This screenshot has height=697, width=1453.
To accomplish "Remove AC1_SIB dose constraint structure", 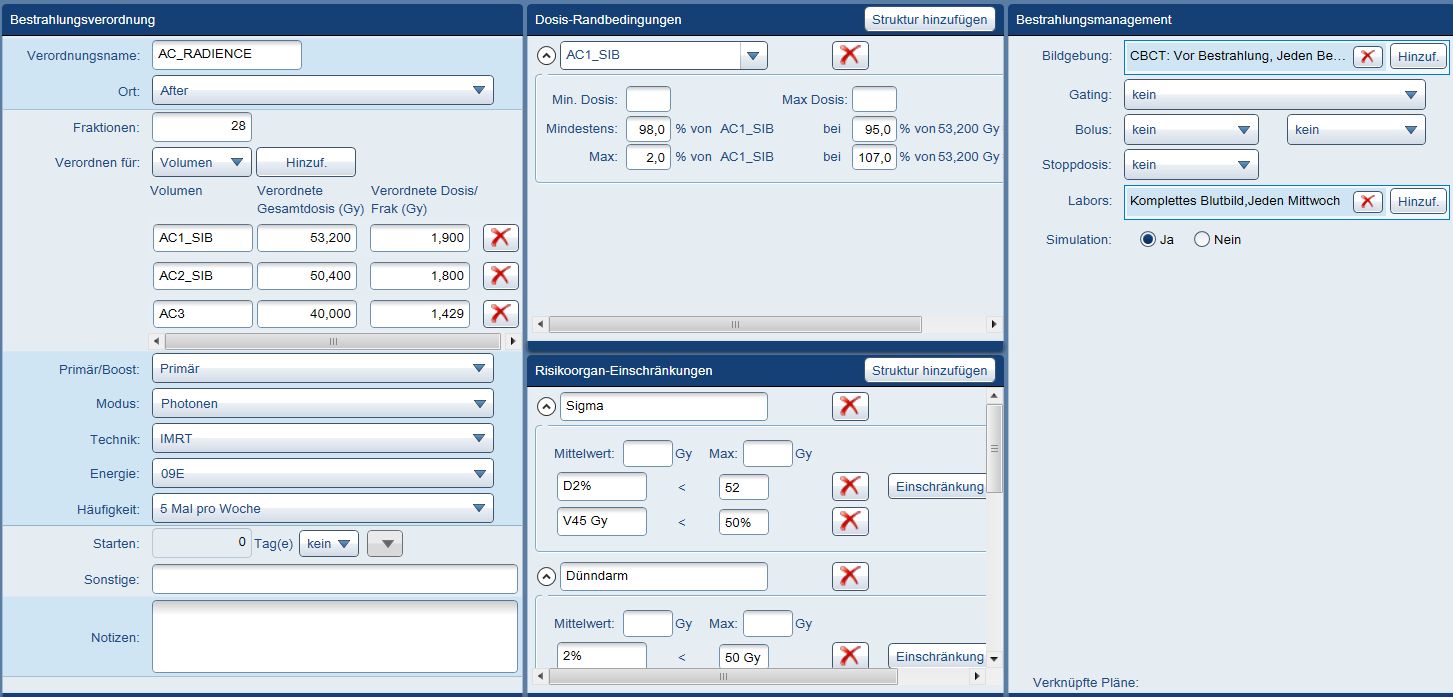I will (x=850, y=55).
